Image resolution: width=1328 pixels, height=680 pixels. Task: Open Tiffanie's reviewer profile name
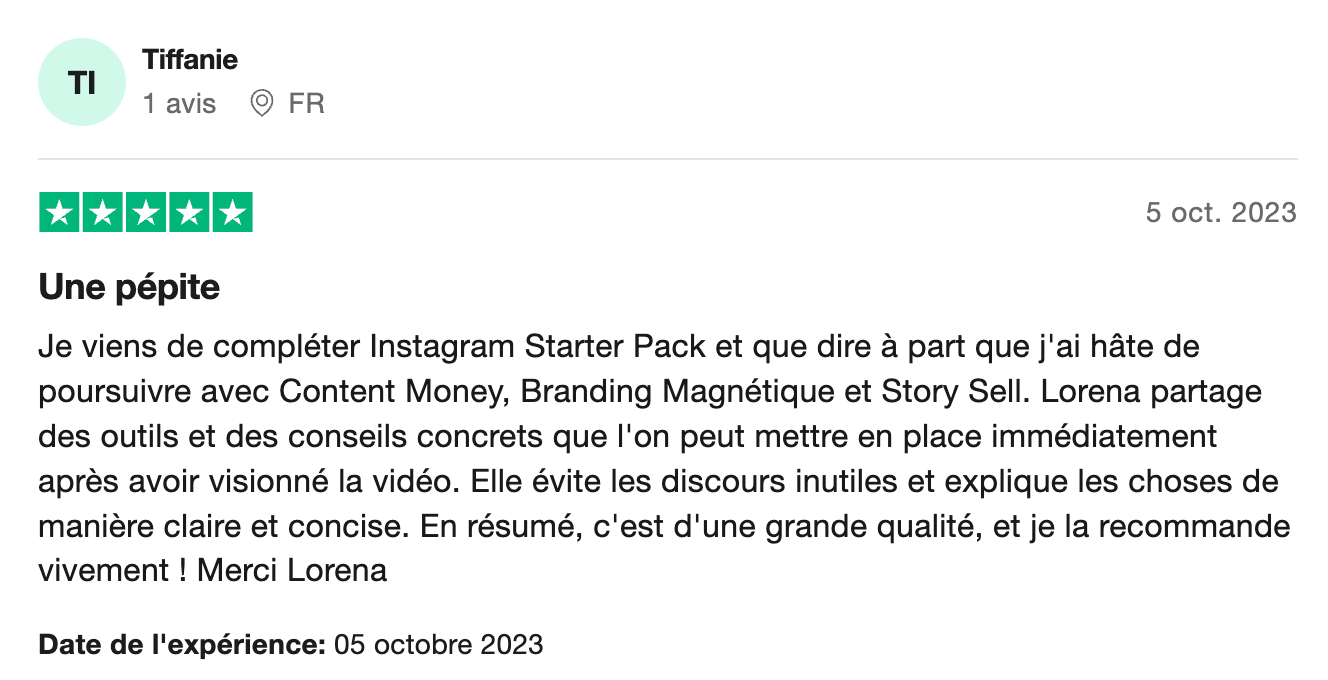190,60
